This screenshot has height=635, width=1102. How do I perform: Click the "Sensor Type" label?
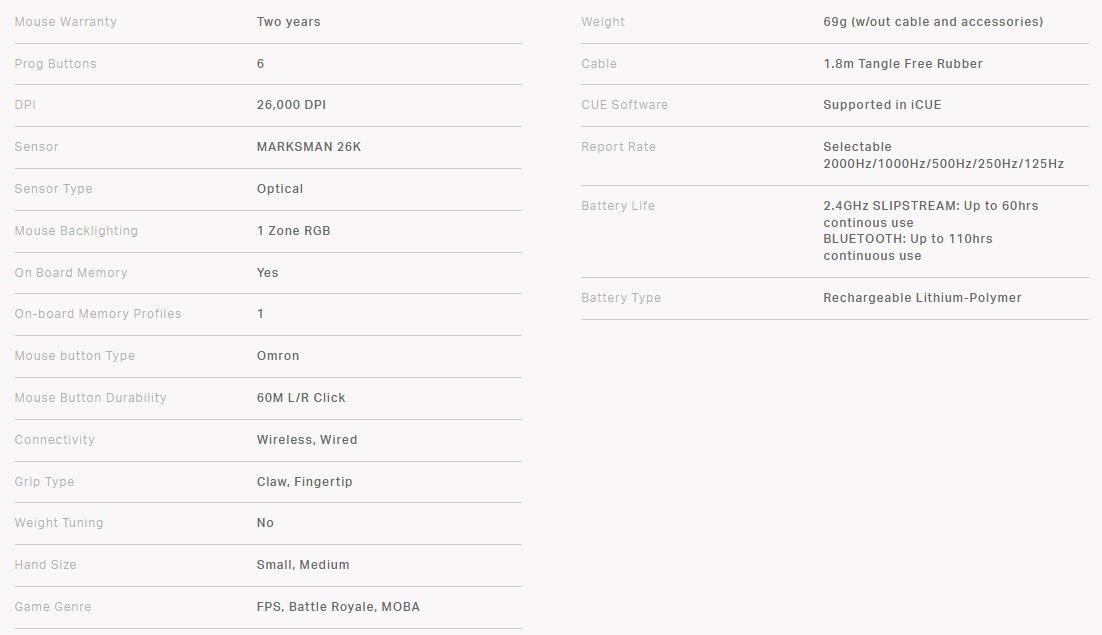(51, 189)
